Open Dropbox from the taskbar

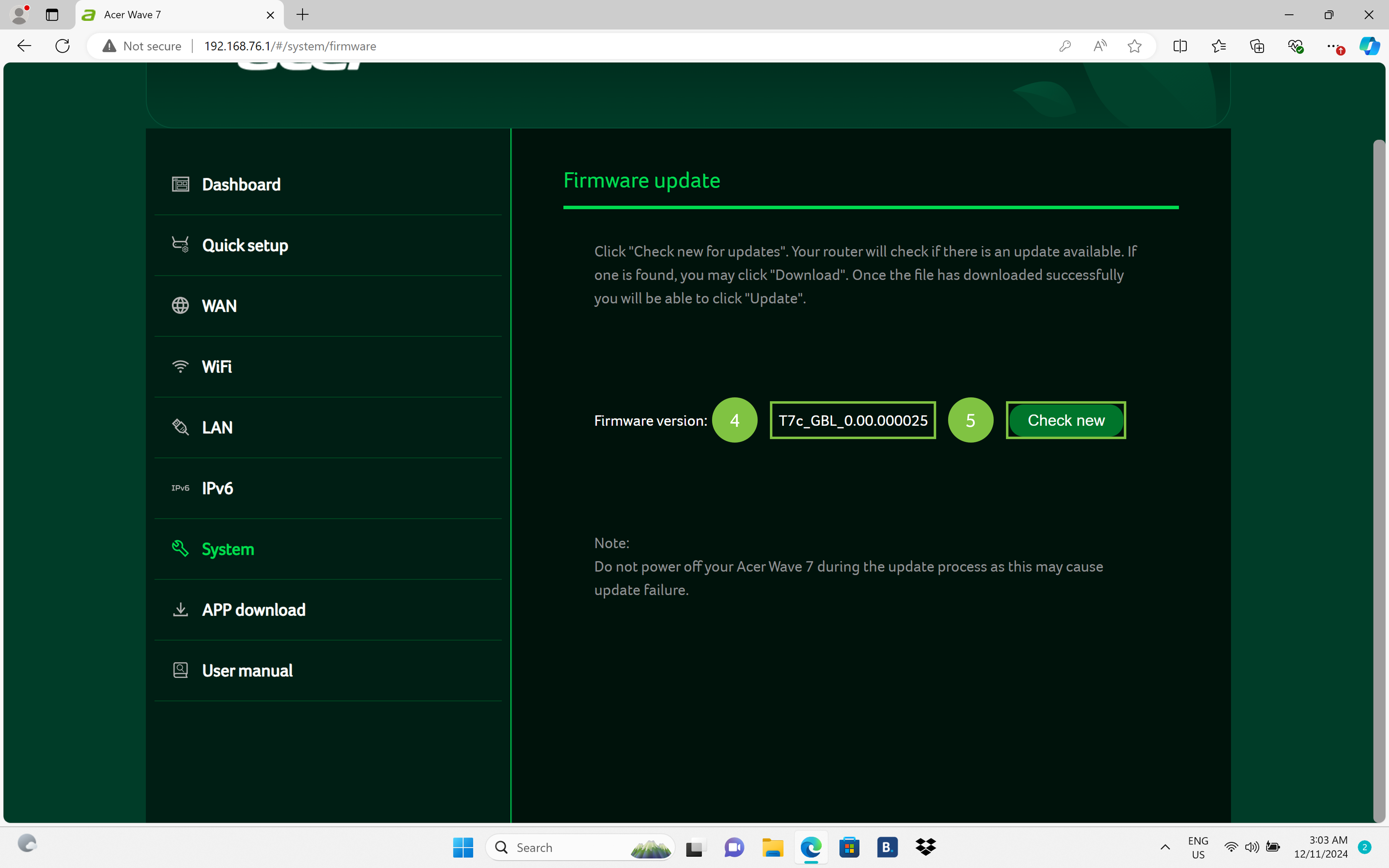tap(925, 847)
